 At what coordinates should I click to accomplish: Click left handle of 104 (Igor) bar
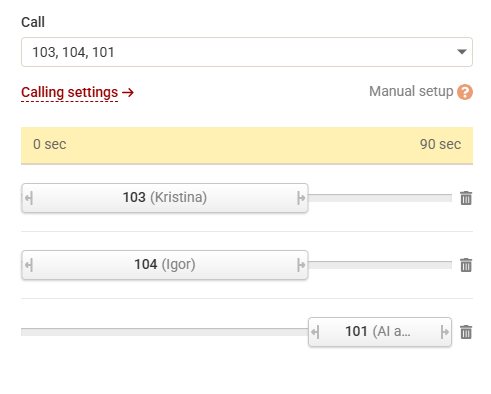tap(29, 266)
